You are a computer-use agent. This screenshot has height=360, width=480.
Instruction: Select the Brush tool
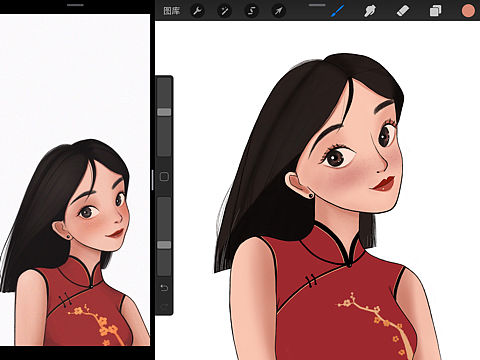(x=337, y=11)
